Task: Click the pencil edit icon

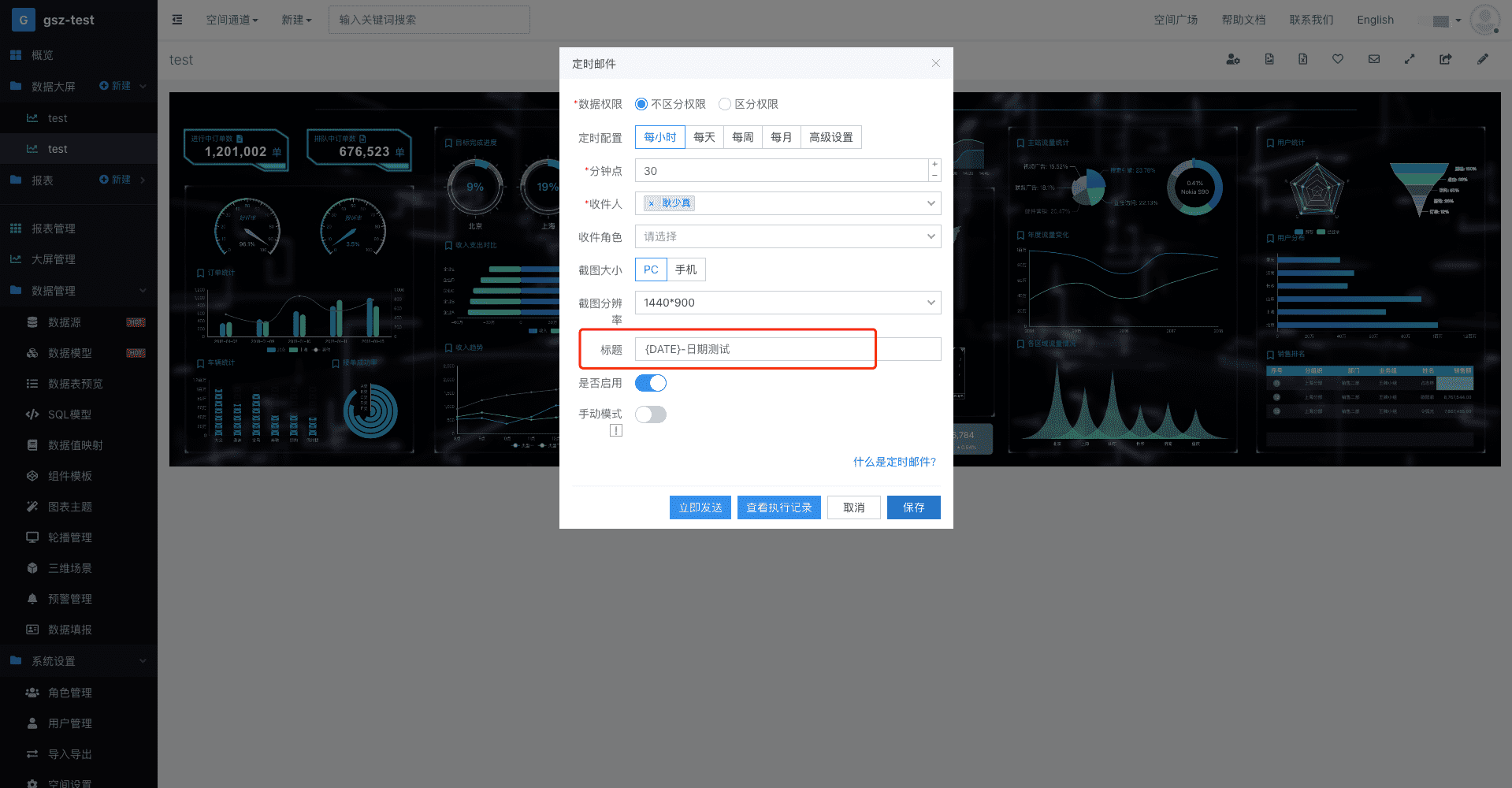Action: [1483, 59]
